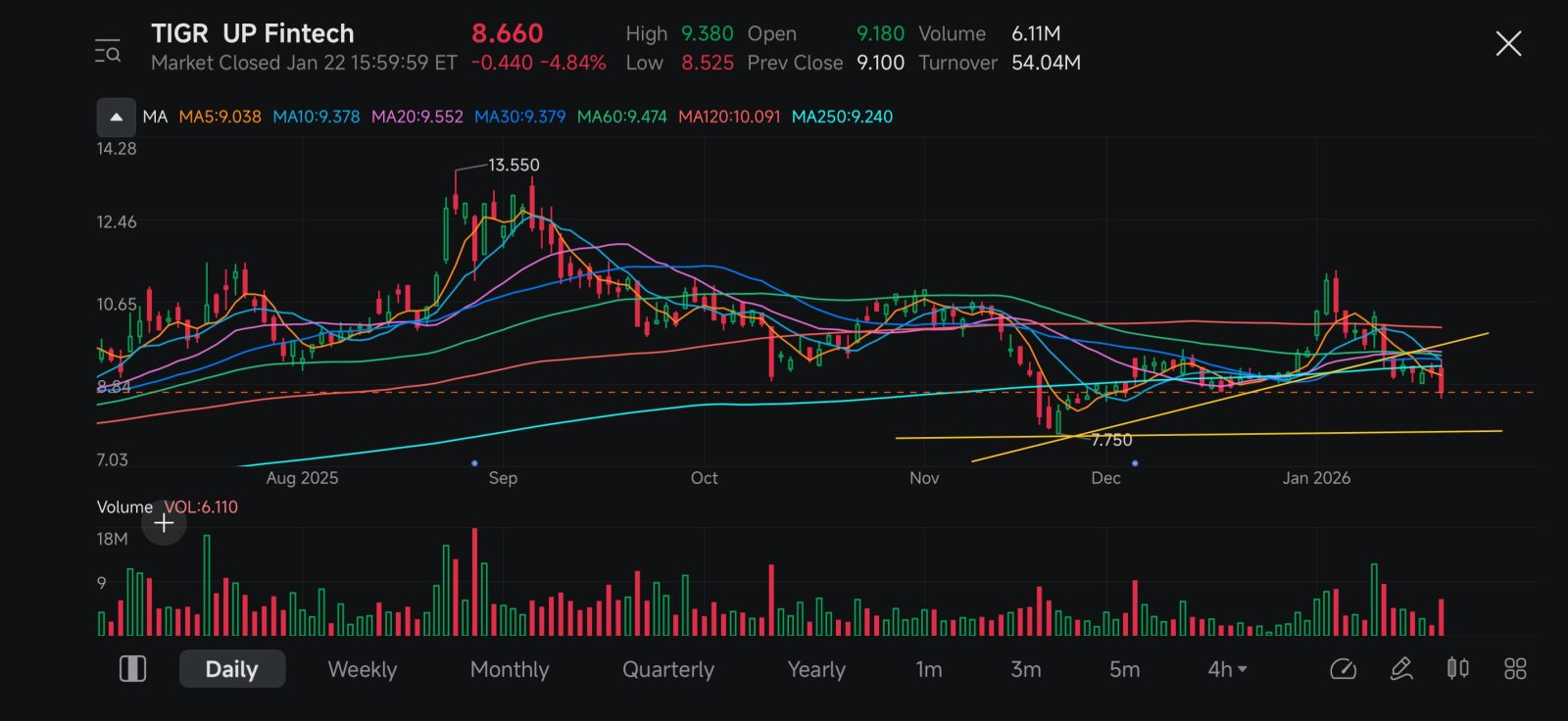This screenshot has height=721, width=1568.
Task: Click the MA30:9.379 legend value
Action: click(520, 117)
